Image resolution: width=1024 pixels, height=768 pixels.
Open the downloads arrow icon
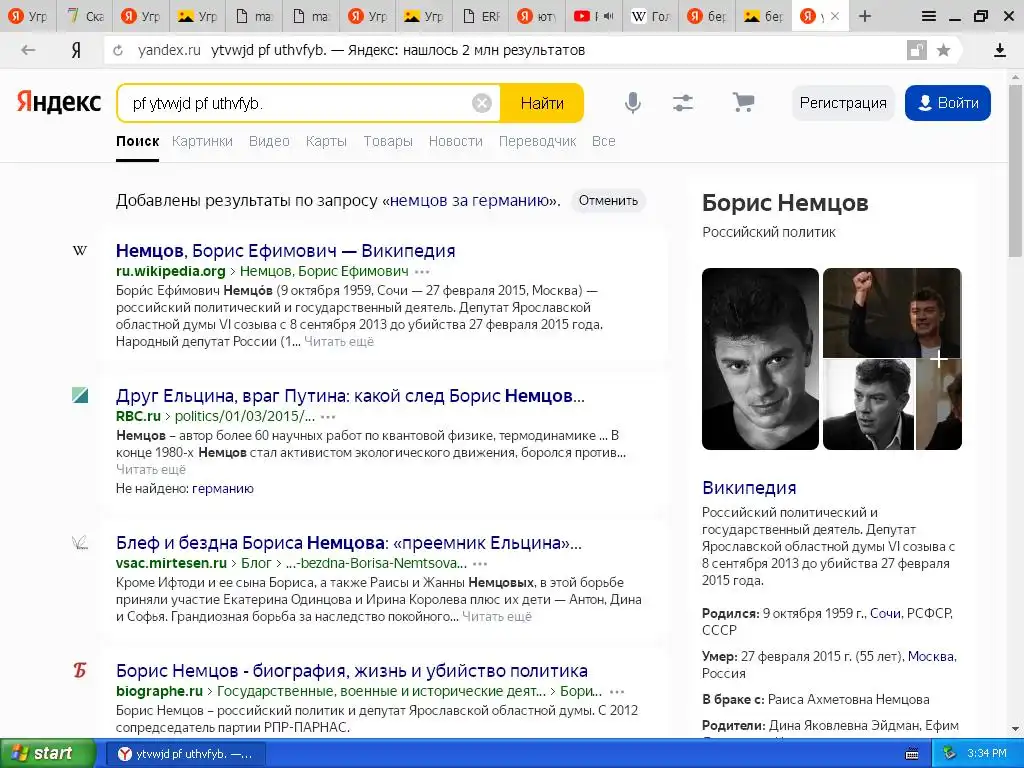click(x=1000, y=50)
